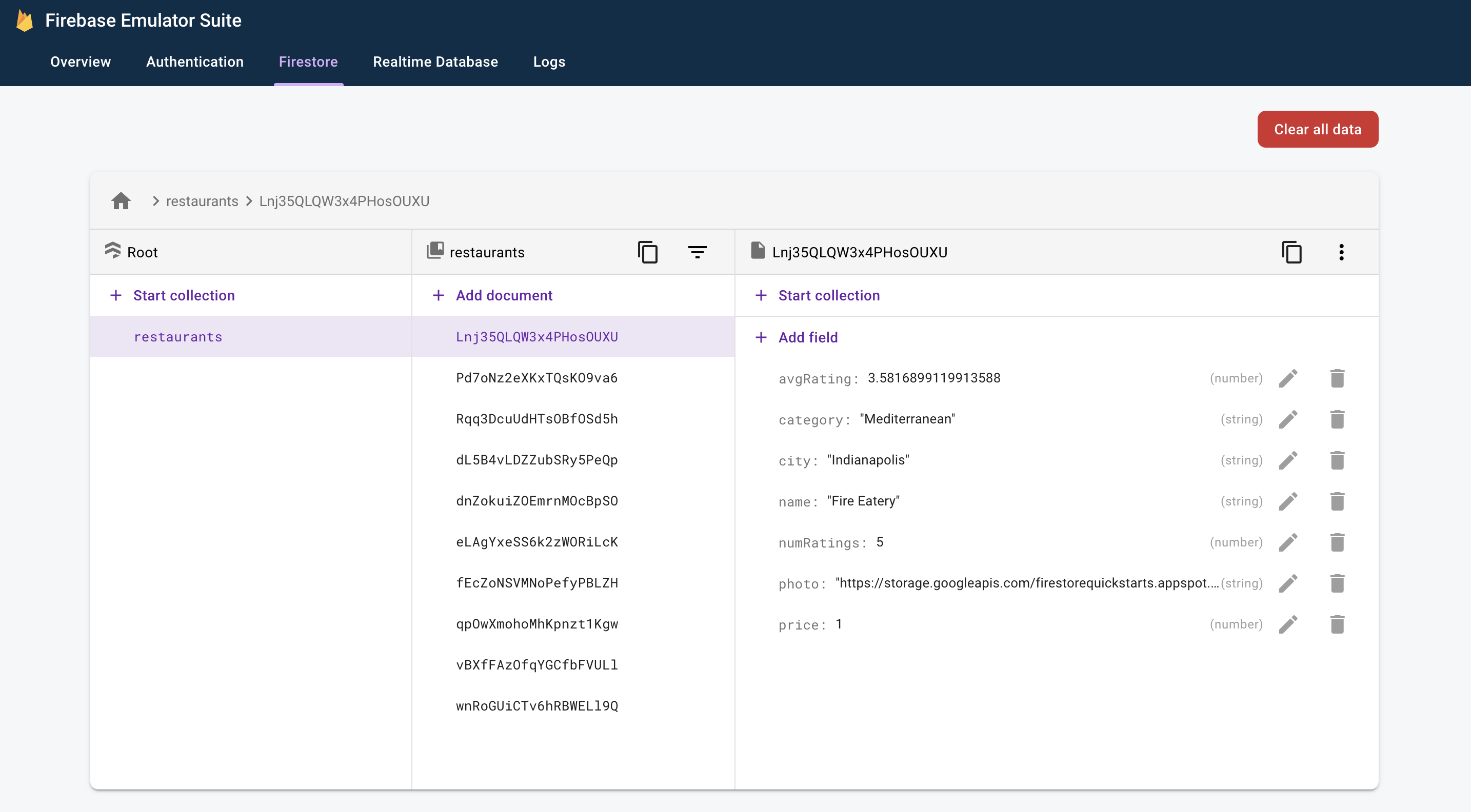Viewport: 1471px width, 812px height.
Task: Click the edit pencil icon for avgRating field
Action: click(x=1289, y=378)
